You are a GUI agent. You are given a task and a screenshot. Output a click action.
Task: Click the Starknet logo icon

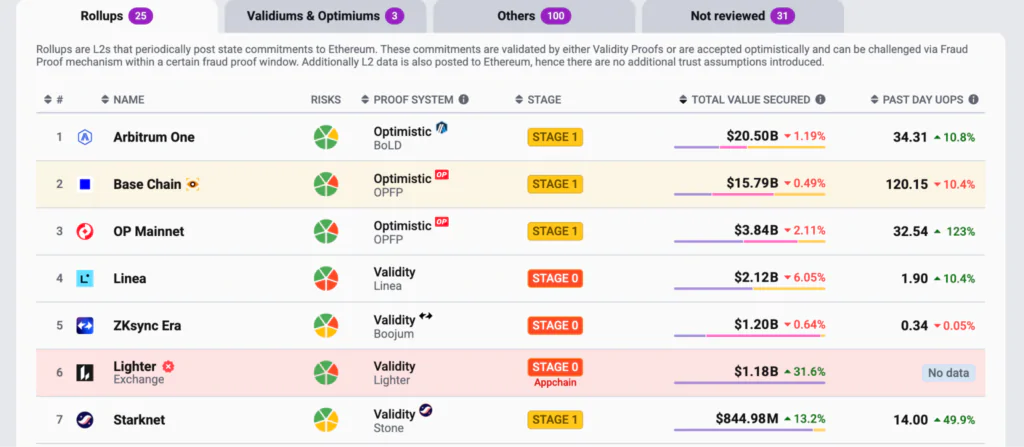[85, 419]
